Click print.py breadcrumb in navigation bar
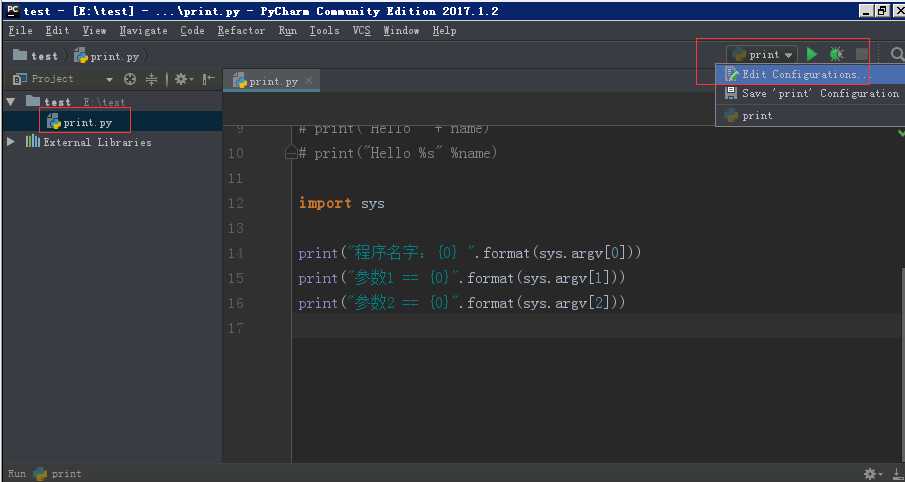This screenshot has width=905, height=482. 107,55
